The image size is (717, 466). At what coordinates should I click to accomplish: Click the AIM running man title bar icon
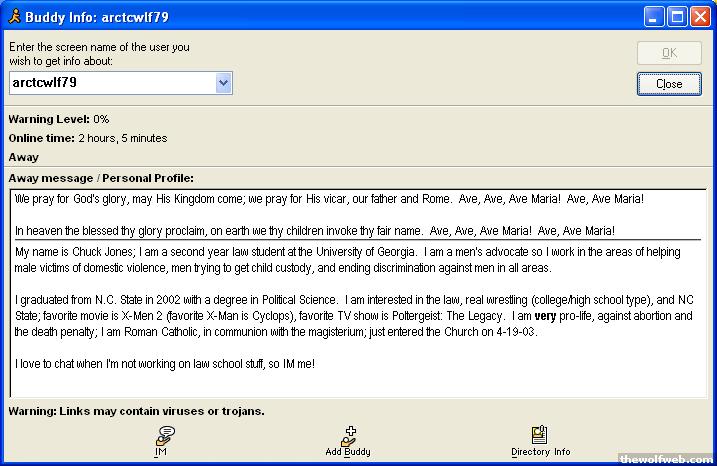[x=13, y=15]
